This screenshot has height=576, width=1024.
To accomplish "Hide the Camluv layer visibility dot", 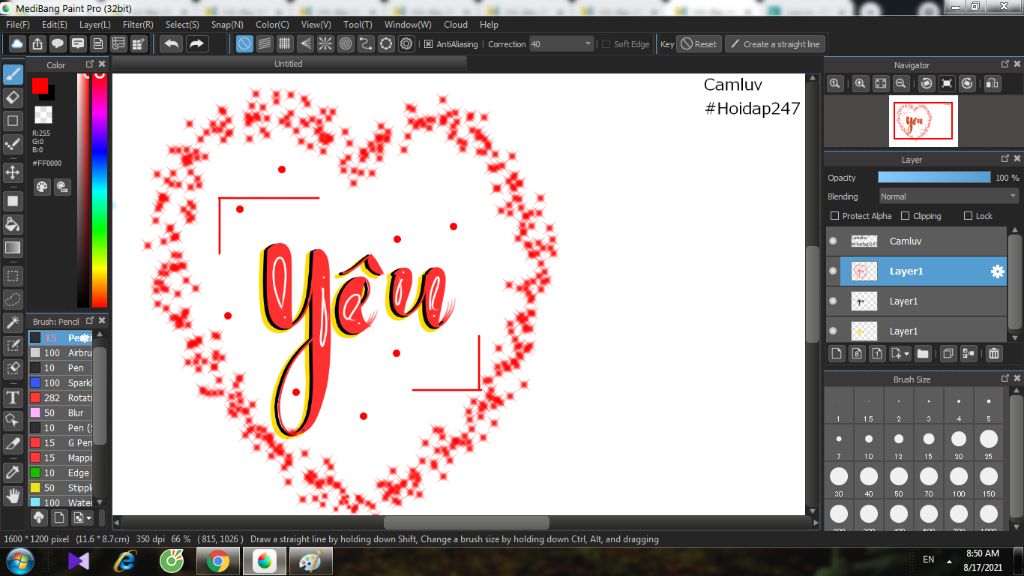I will click(x=833, y=241).
